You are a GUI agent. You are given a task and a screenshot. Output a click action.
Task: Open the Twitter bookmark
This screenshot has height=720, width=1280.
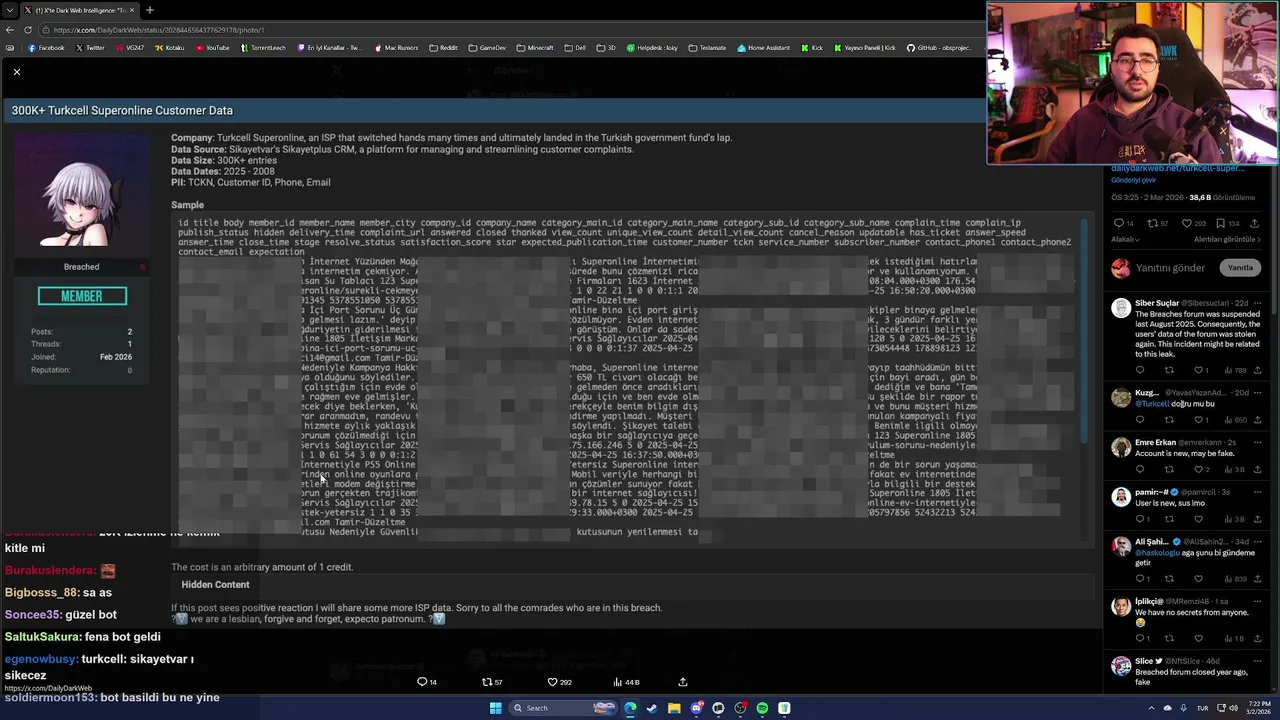(x=89, y=48)
